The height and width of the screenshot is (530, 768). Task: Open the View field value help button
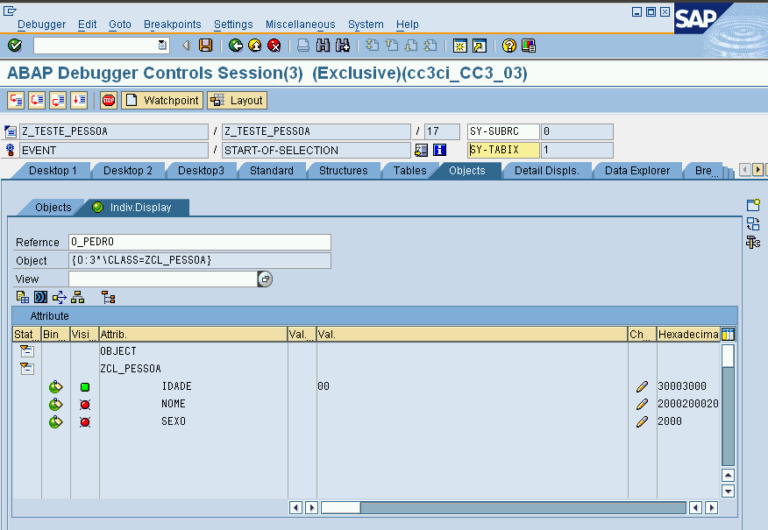tap(265, 279)
